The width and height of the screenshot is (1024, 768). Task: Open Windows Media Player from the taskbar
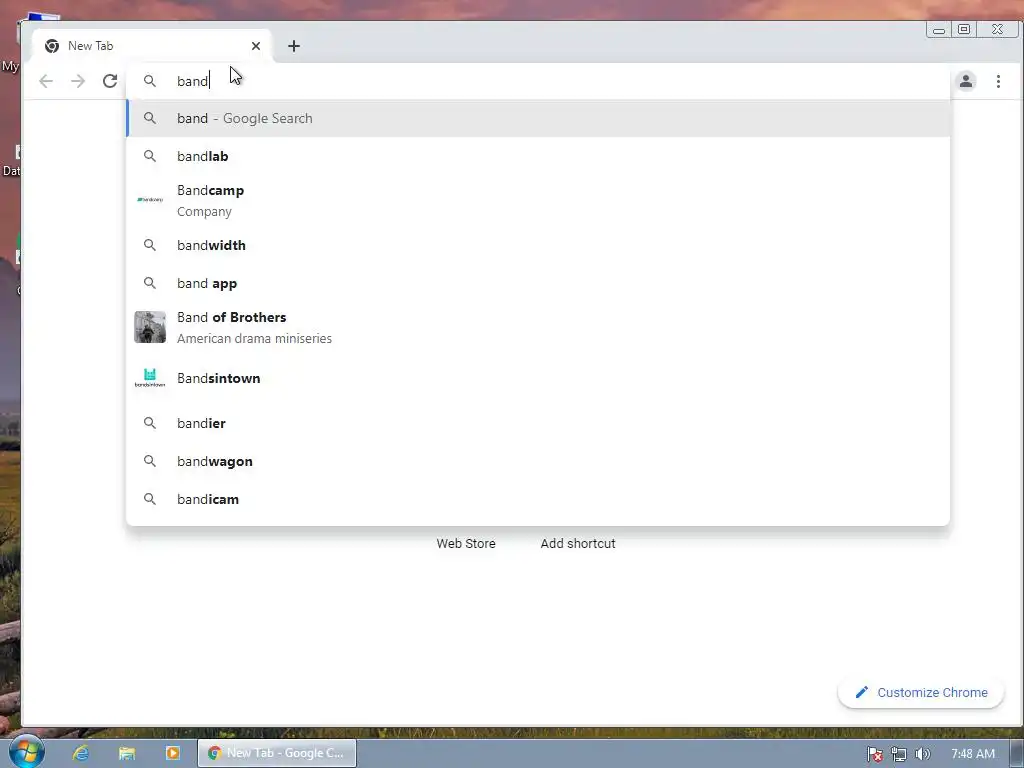pyautogui.click(x=172, y=753)
